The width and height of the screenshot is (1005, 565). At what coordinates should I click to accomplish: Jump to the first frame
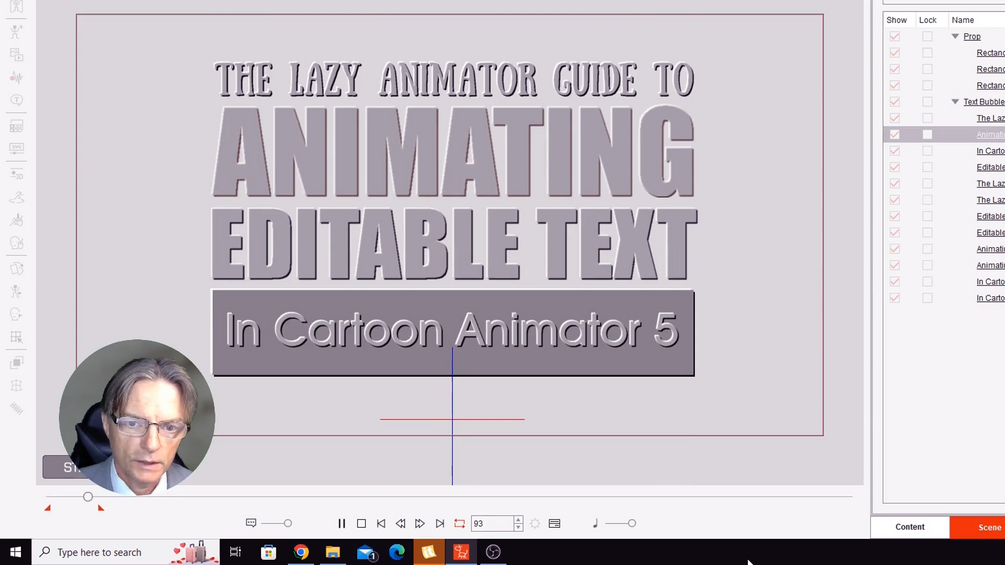[x=381, y=523]
